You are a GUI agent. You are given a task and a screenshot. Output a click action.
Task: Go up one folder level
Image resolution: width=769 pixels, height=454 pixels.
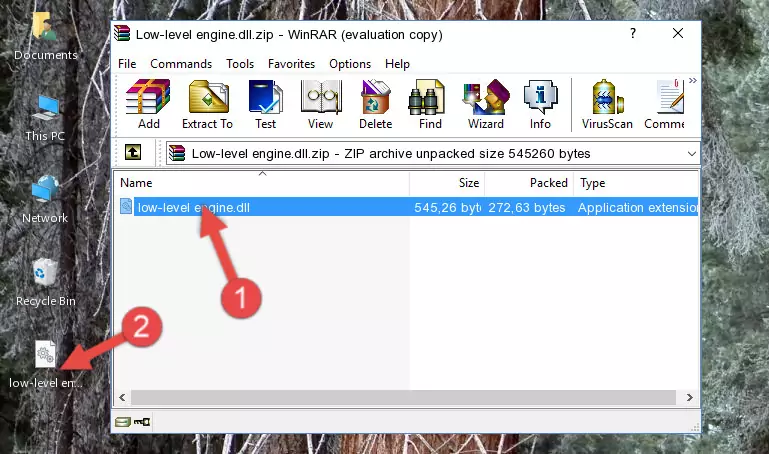pyautogui.click(x=133, y=152)
